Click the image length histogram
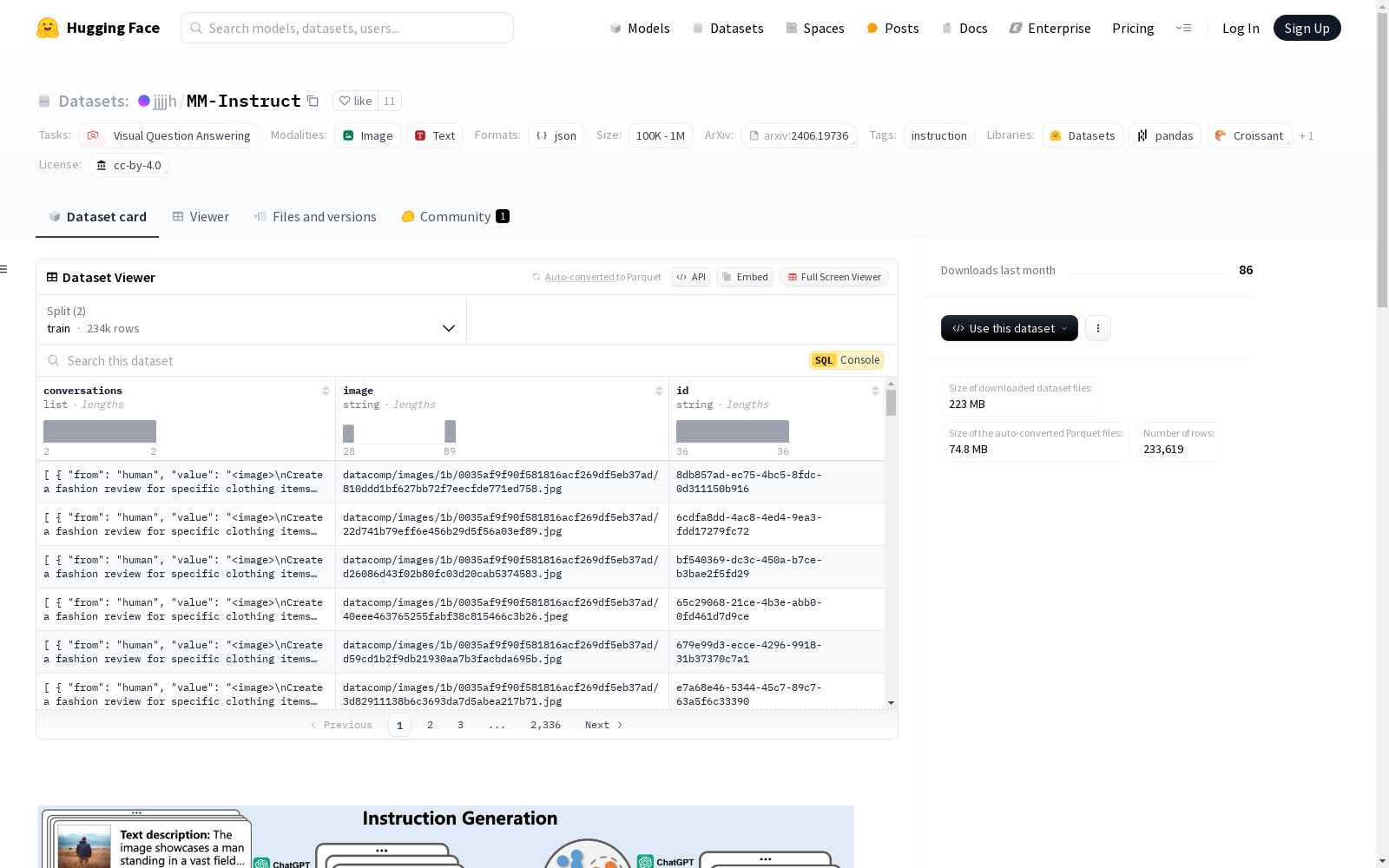 399,431
